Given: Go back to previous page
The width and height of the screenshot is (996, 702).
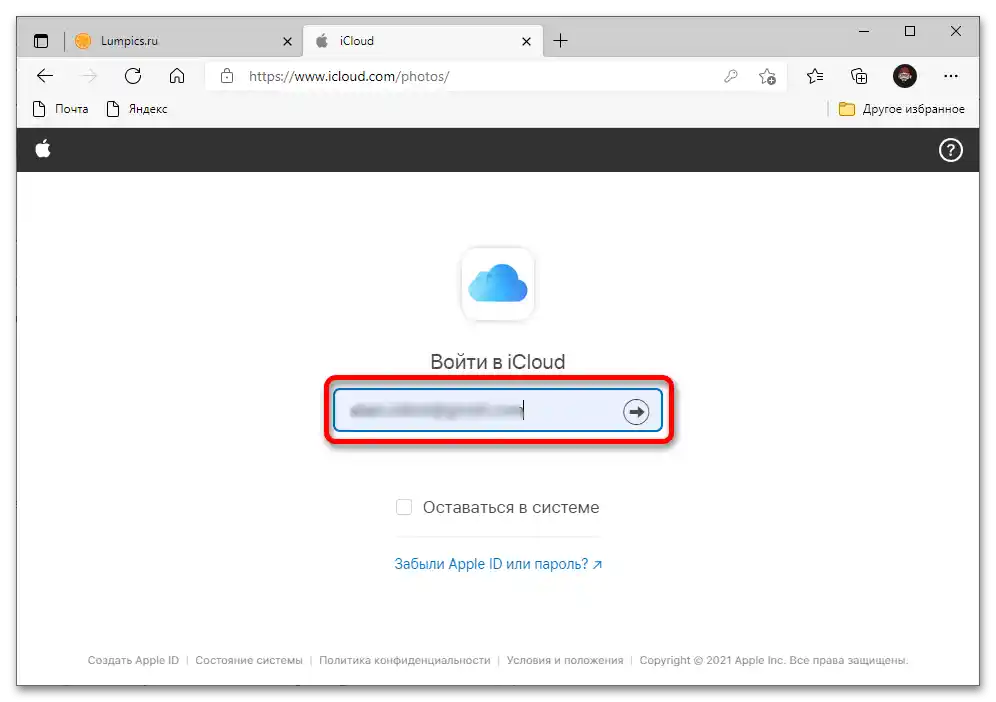Looking at the screenshot, I should click(x=44, y=76).
